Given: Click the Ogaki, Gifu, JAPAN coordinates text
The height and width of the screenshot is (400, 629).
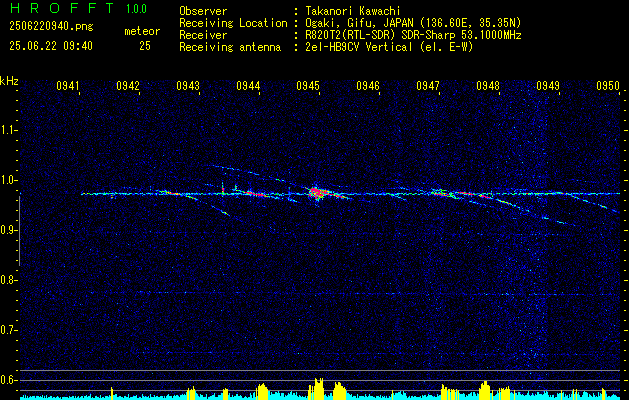Looking at the screenshot, I should click(x=413, y=23).
